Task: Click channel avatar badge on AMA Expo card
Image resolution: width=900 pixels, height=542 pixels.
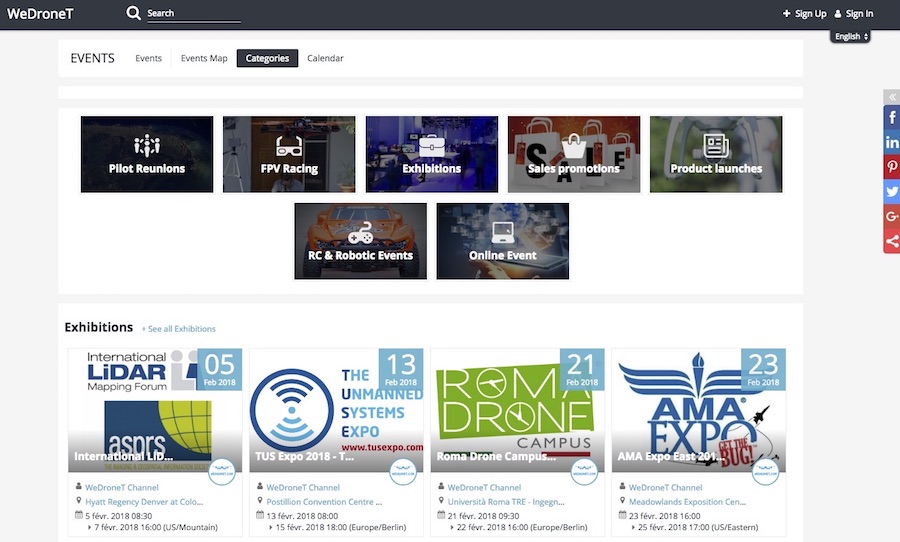Action: point(765,472)
